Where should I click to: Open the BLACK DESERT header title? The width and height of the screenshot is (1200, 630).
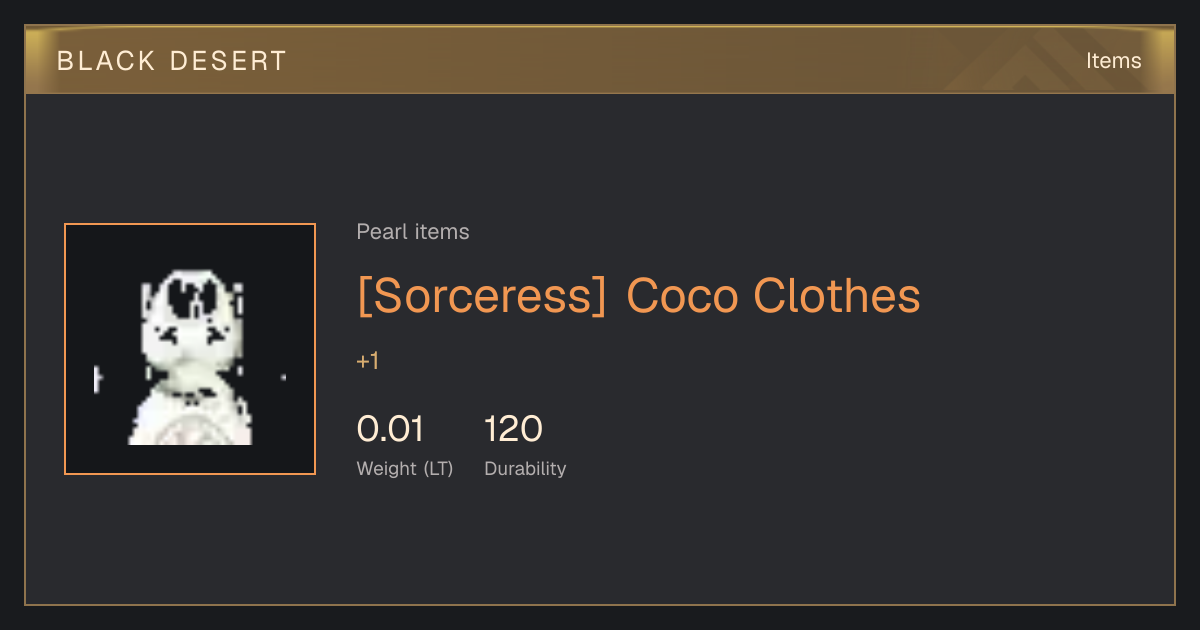[x=172, y=61]
